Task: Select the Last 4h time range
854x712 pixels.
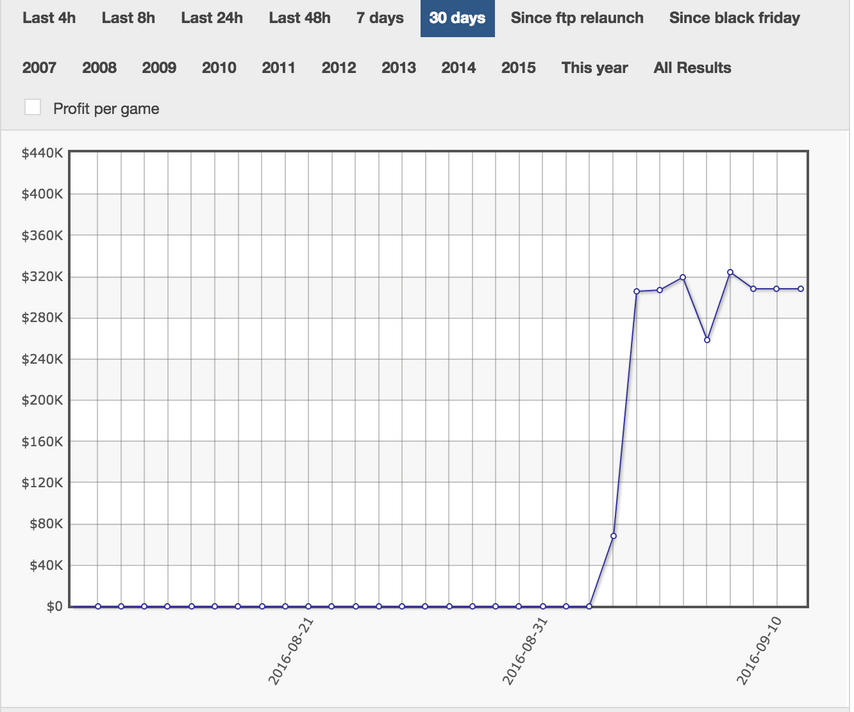Action: pyautogui.click(x=49, y=18)
